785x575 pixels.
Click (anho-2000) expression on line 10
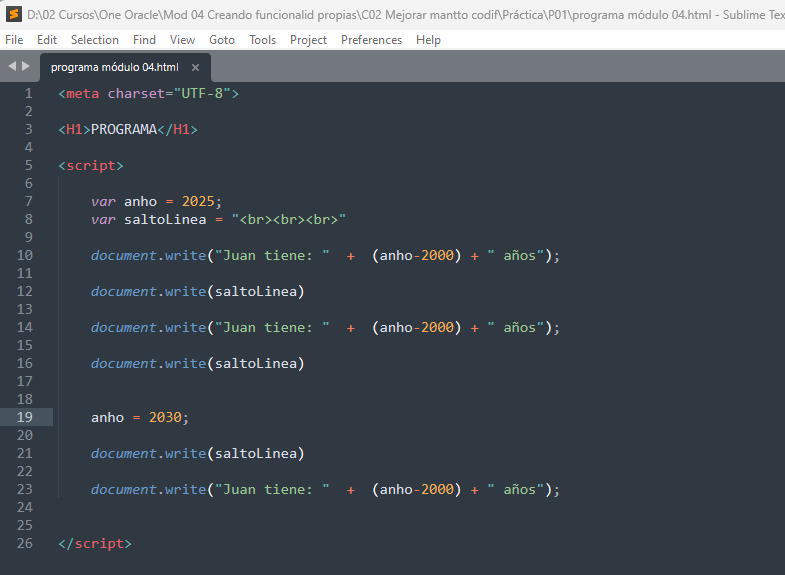[417, 256]
